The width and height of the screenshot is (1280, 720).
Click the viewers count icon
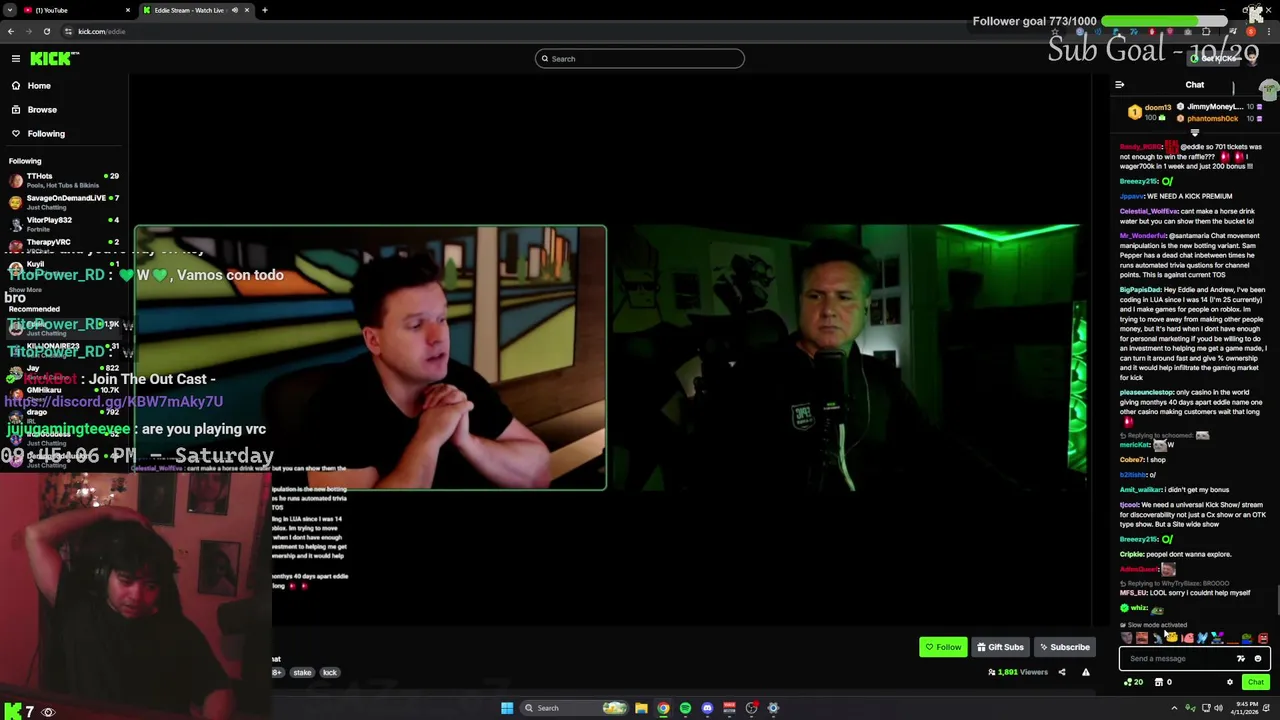pos(992,672)
